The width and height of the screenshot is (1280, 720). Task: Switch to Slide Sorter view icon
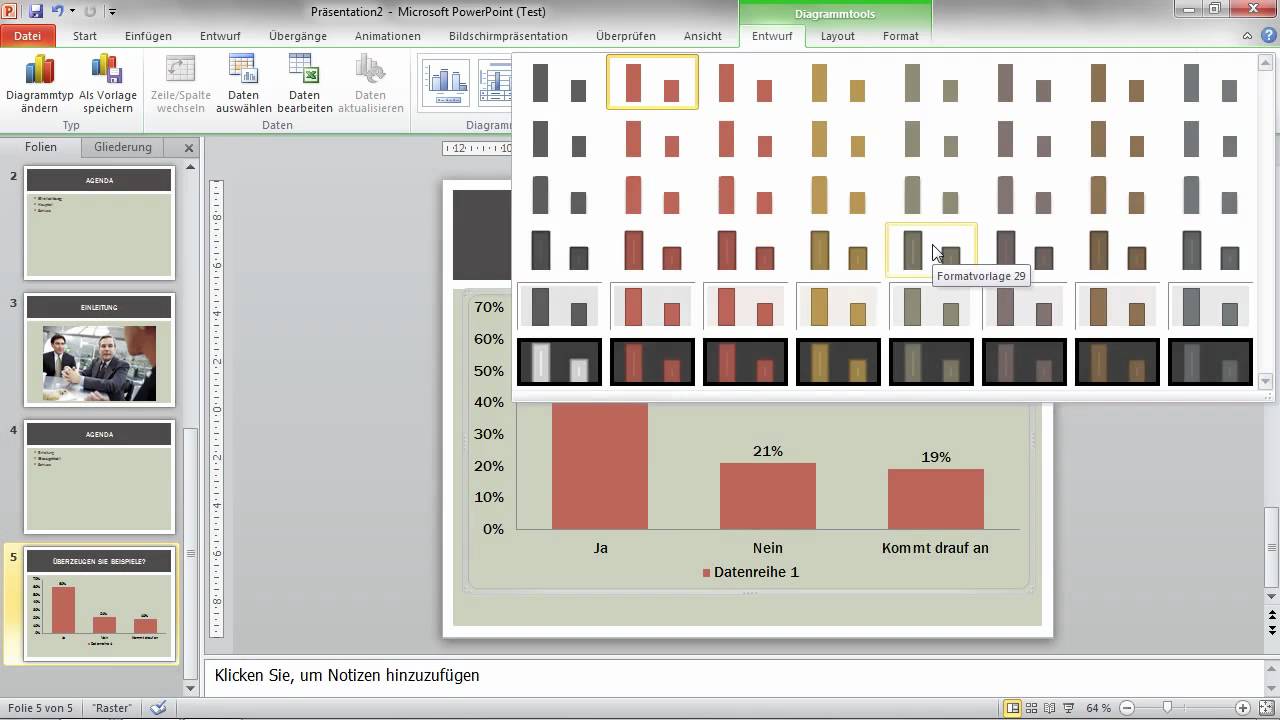tap(1031, 708)
